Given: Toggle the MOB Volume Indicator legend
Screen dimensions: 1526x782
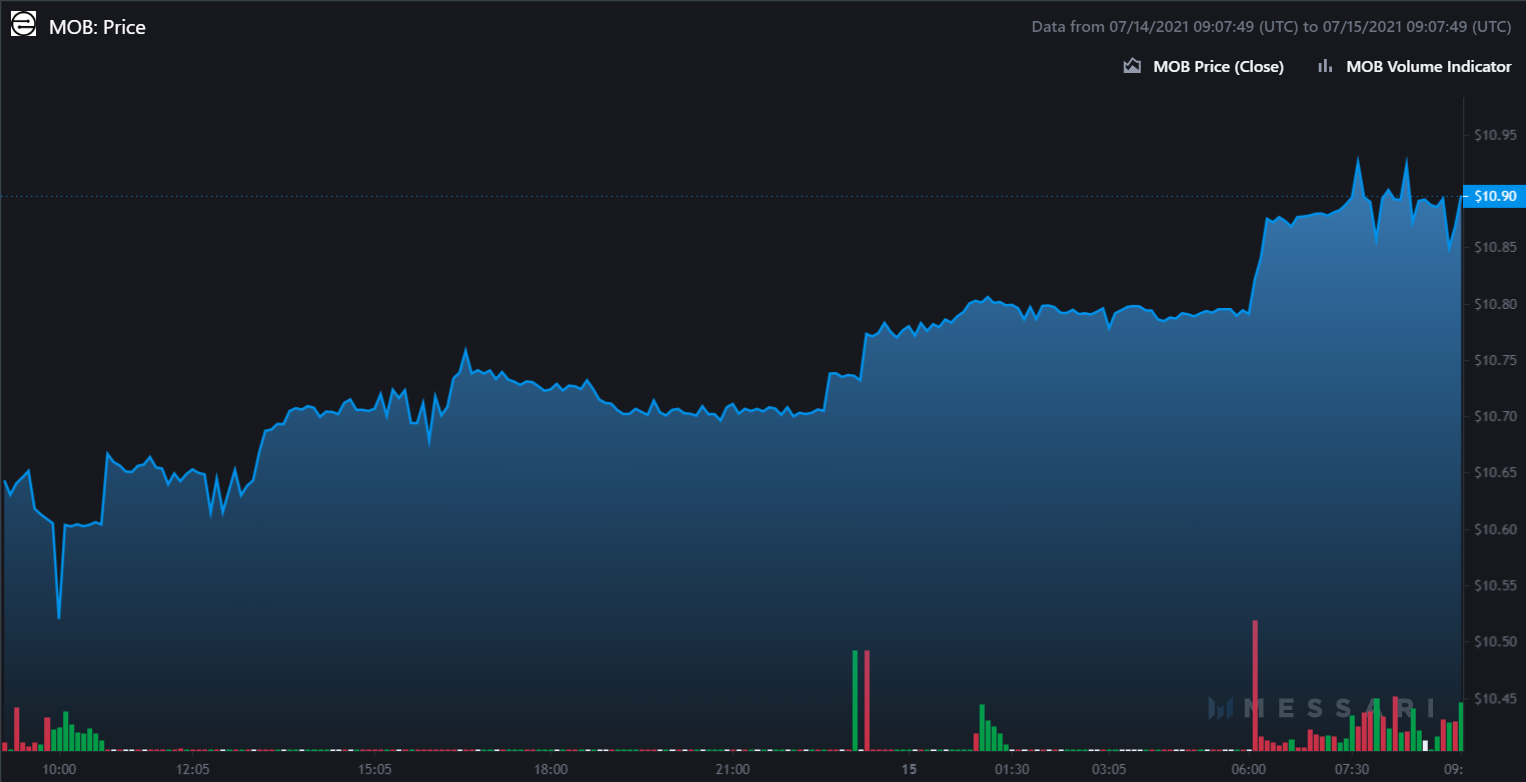Looking at the screenshot, I should [x=1414, y=67].
